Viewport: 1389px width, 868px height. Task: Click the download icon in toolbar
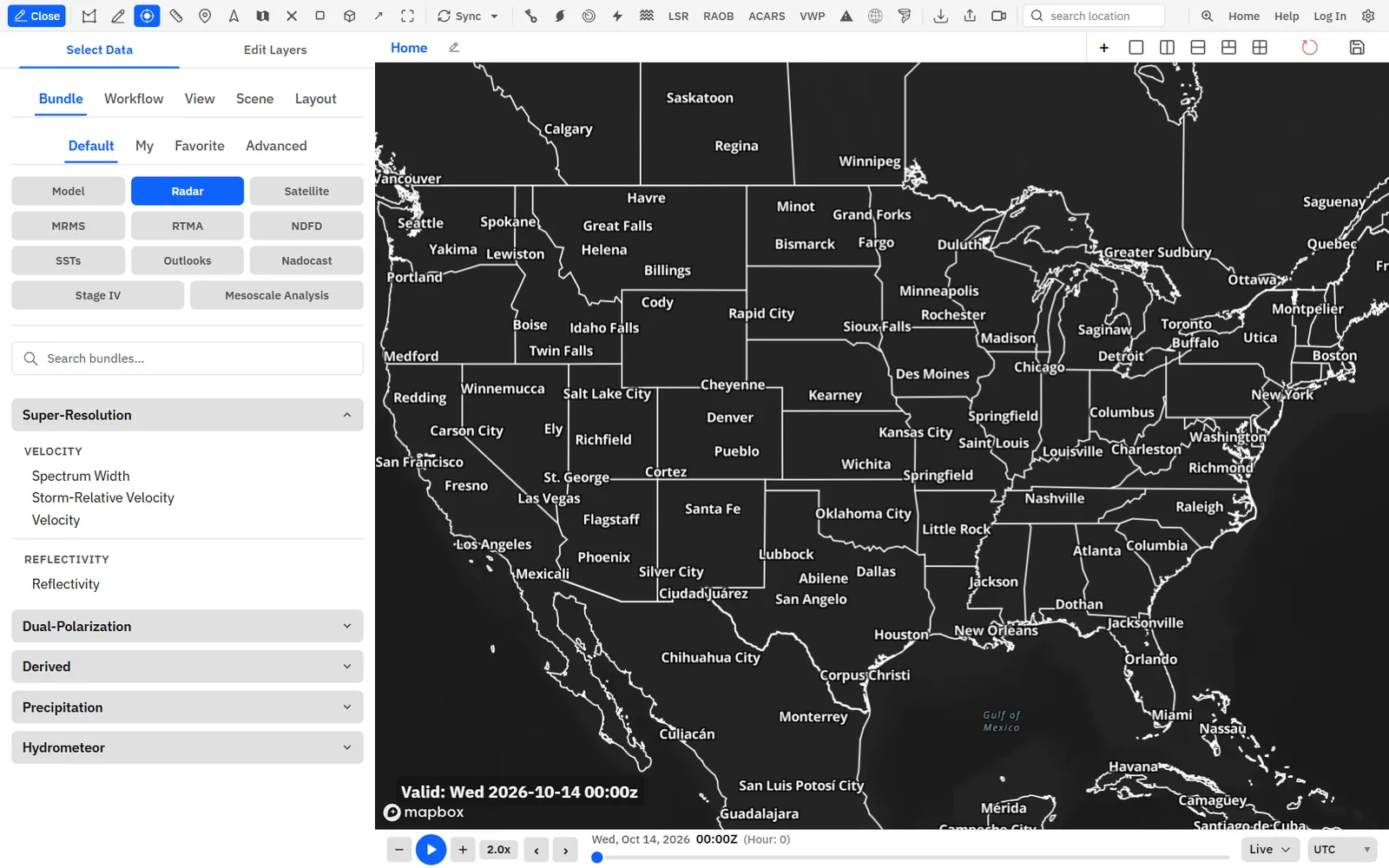(941, 16)
